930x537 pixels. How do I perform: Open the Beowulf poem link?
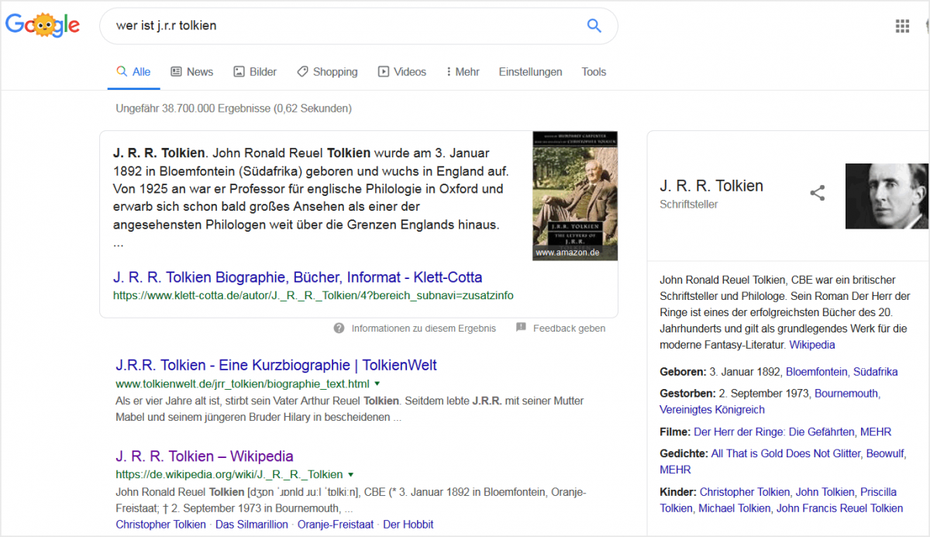(885, 453)
